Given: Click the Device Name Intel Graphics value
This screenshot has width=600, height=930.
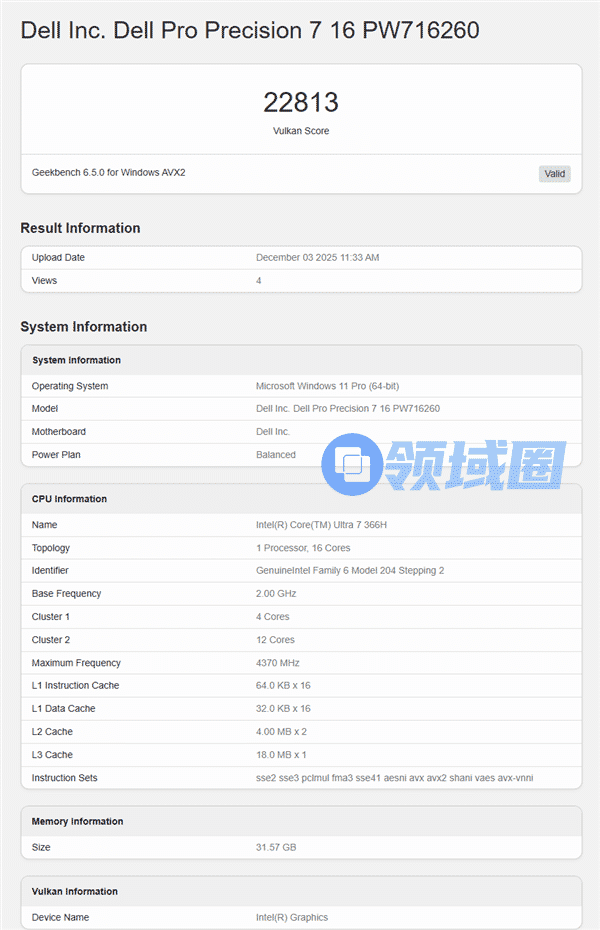Looking at the screenshot, I should 291,918.
